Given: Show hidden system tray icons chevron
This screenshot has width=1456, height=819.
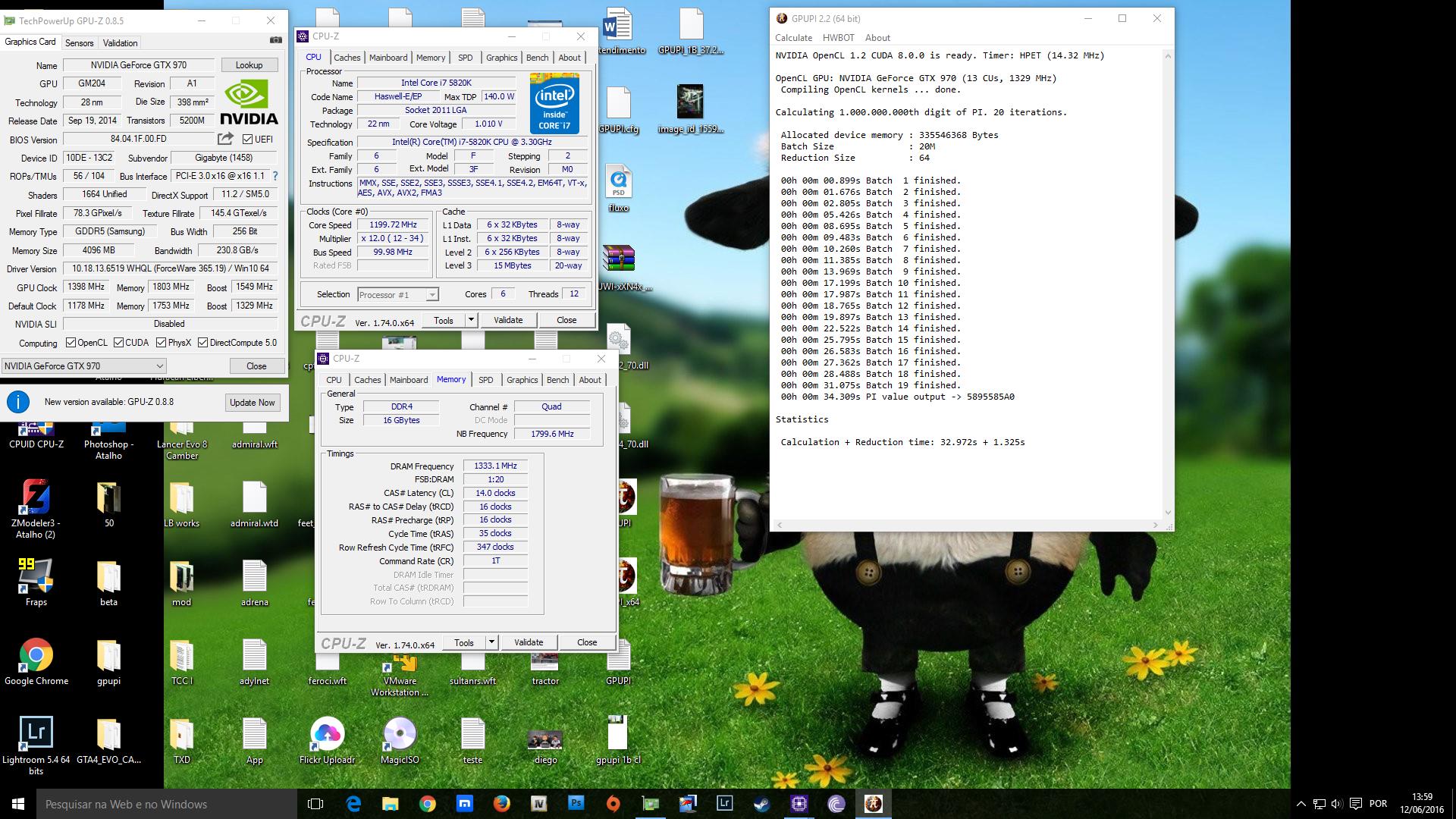Looking at the screenshot, I should click(1301, 804).
